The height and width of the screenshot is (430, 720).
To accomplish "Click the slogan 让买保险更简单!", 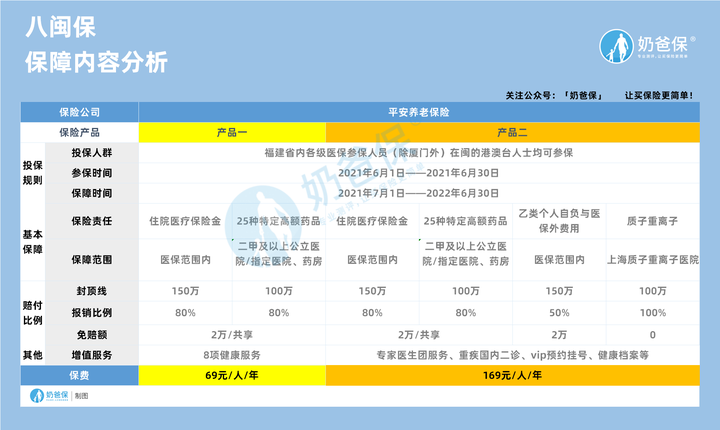I will coord(658,96).
